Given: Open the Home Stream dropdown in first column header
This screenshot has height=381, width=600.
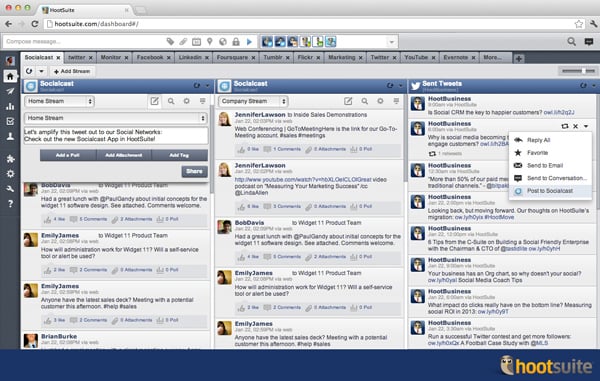Looking at the screenshot, I should 59,101.
